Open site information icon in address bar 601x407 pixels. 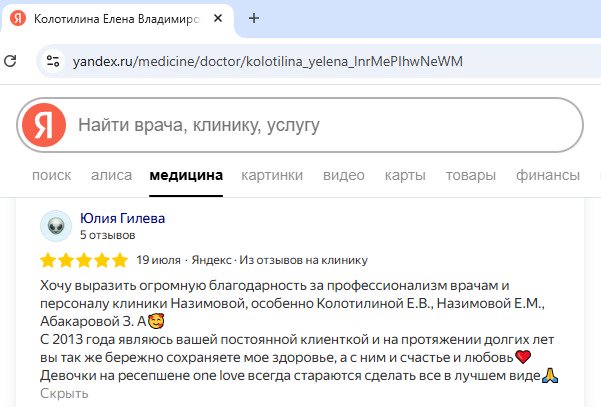pyautogui.click(x=54, y=61)
